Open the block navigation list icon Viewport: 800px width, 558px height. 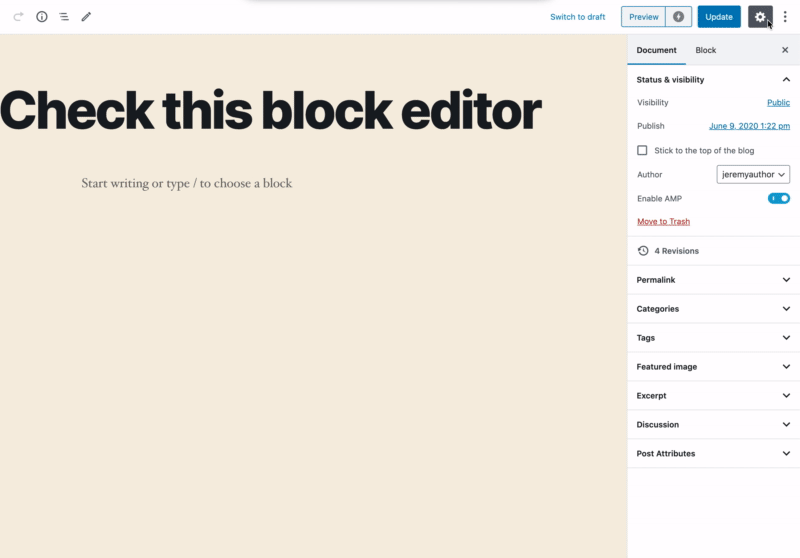coord(64,17)
